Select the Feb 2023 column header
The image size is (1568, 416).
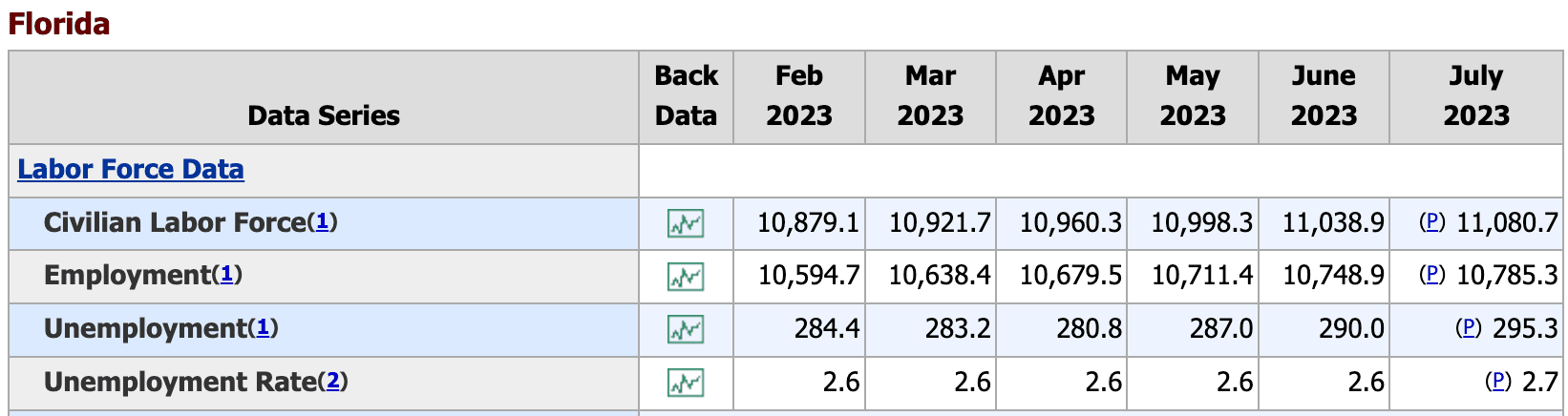pos(799,96)
